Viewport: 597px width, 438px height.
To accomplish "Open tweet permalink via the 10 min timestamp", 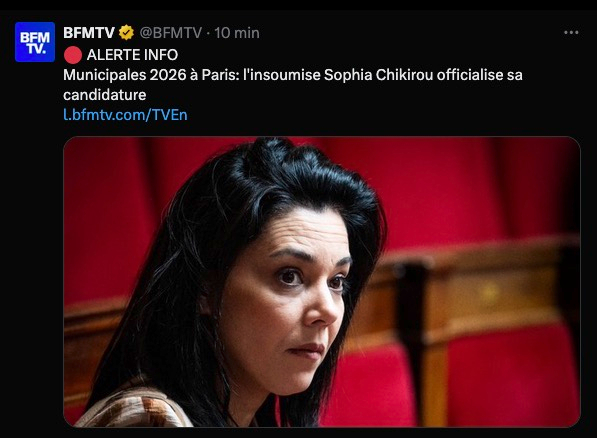I will click(237, 33).
